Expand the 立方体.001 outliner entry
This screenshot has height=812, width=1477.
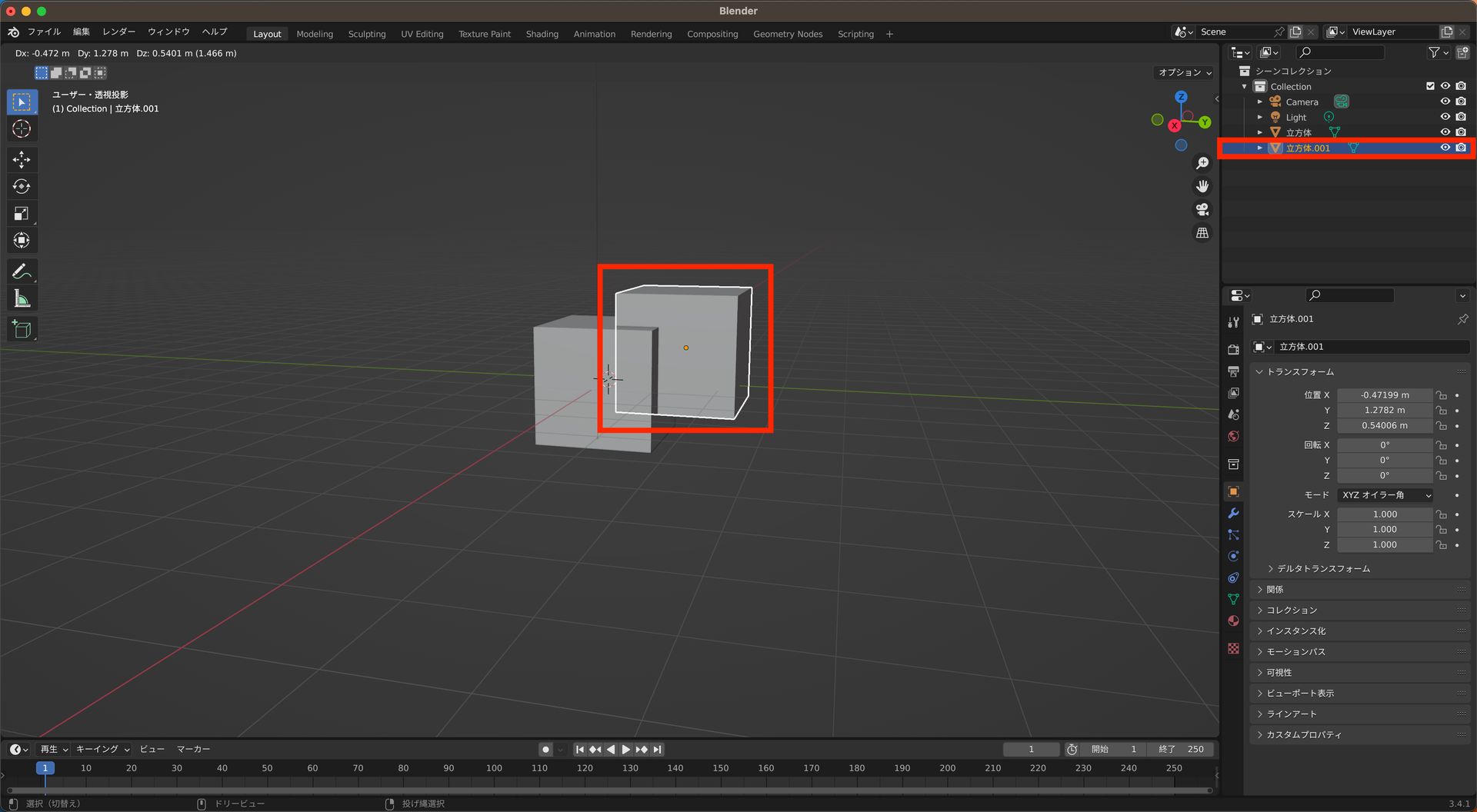point(1260,148)
